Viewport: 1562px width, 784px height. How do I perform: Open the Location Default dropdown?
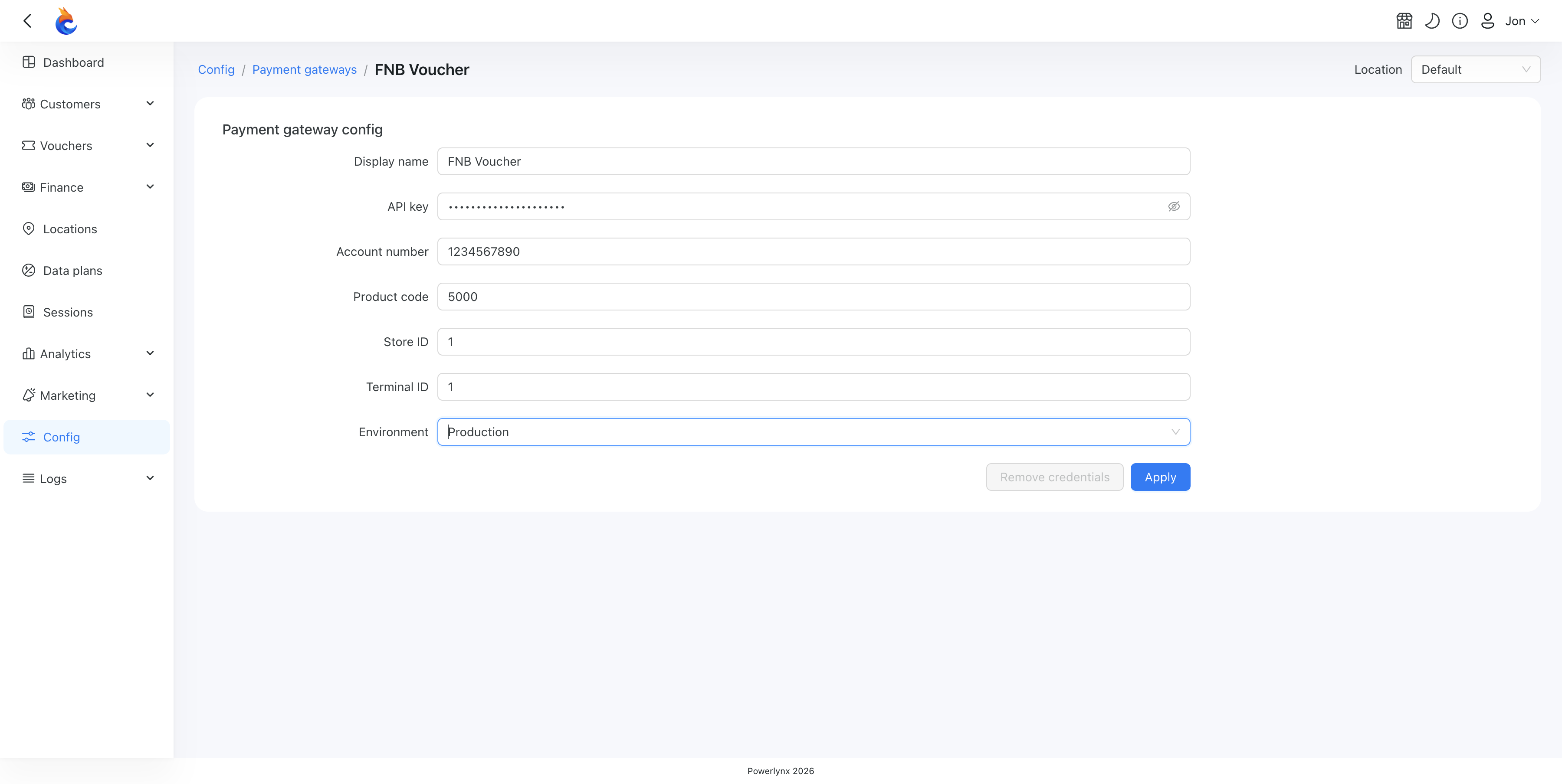coord(1475,70)
